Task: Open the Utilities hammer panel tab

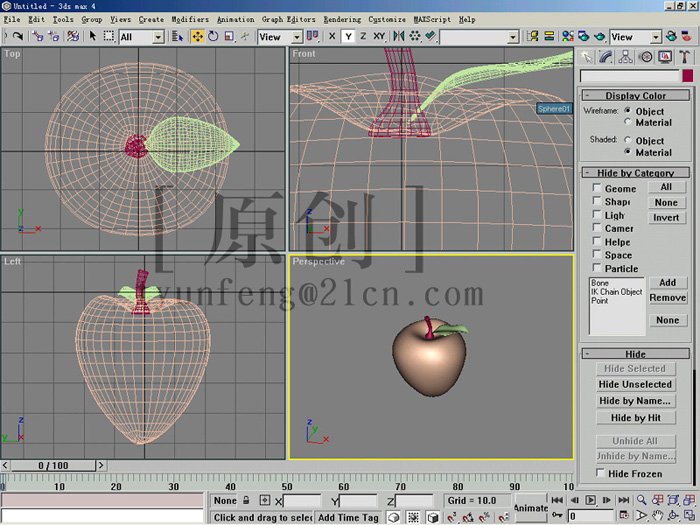Action: [x=684, y=57]
